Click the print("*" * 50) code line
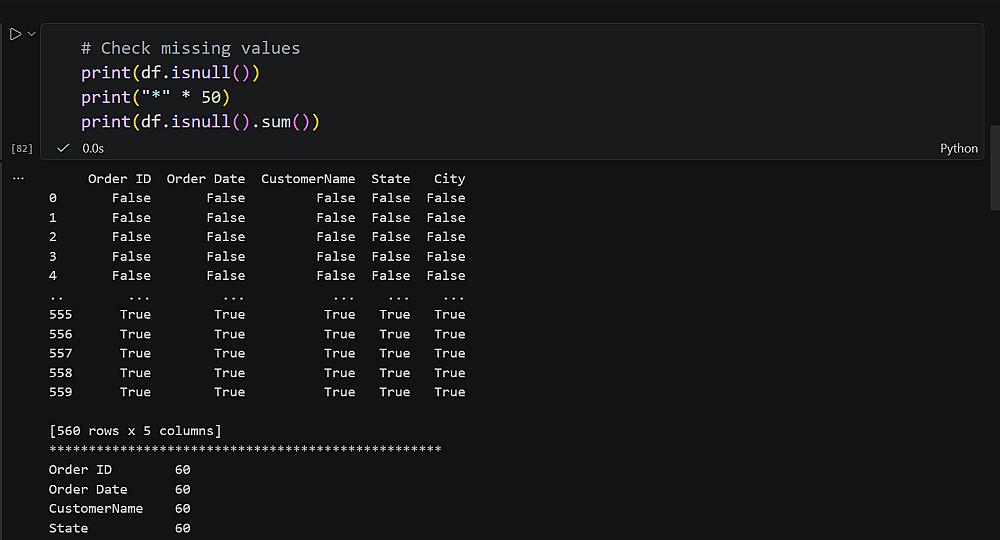This screenshot has width=1000, height=540. pos(155,97)
